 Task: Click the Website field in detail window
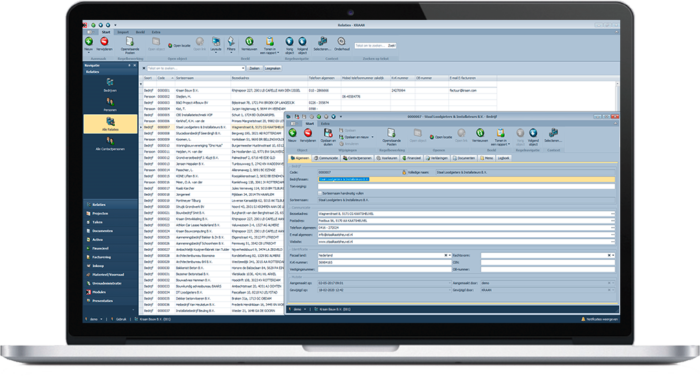click(x=466, y=242)
